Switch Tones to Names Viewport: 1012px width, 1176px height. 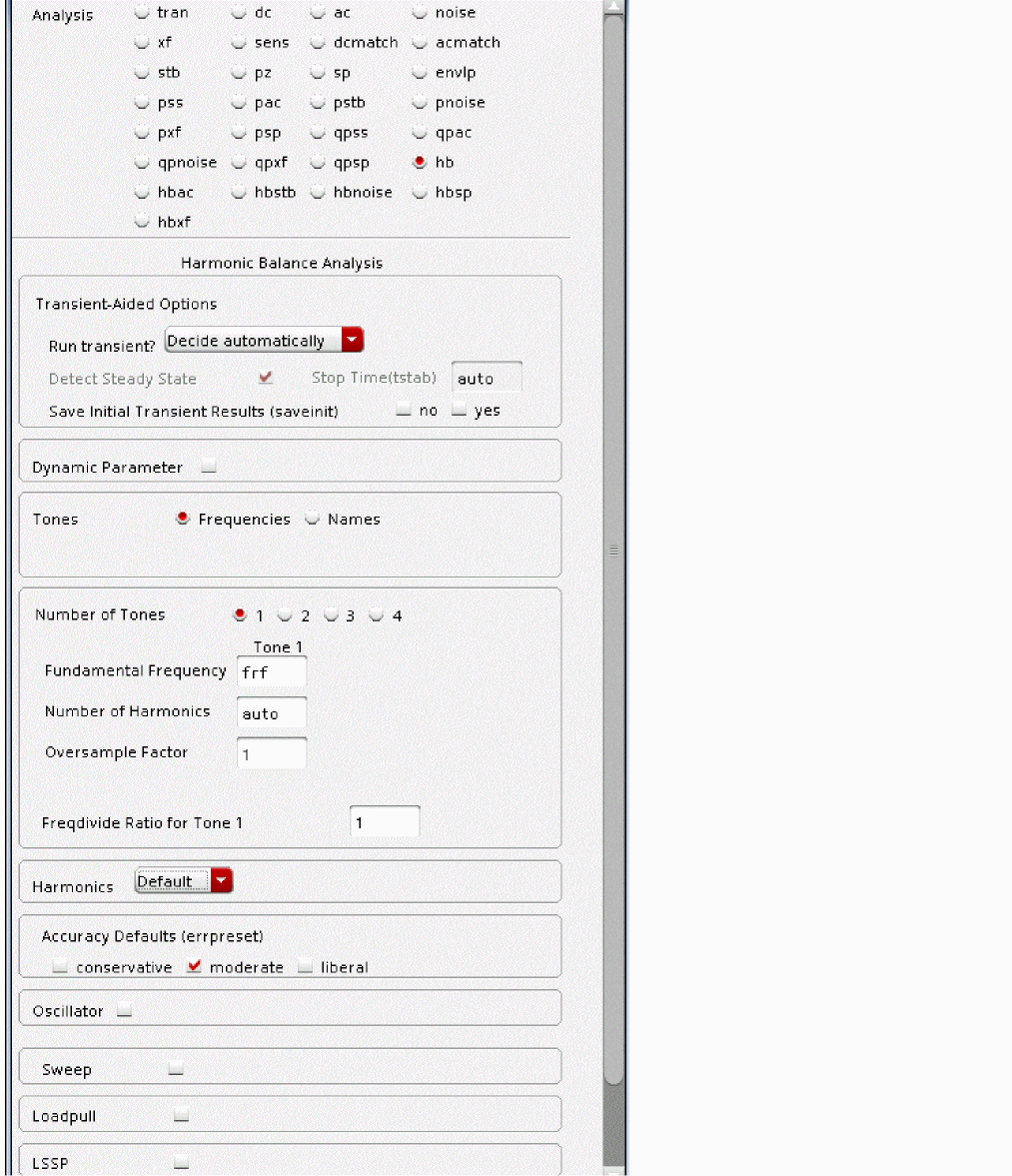(313, 520)
